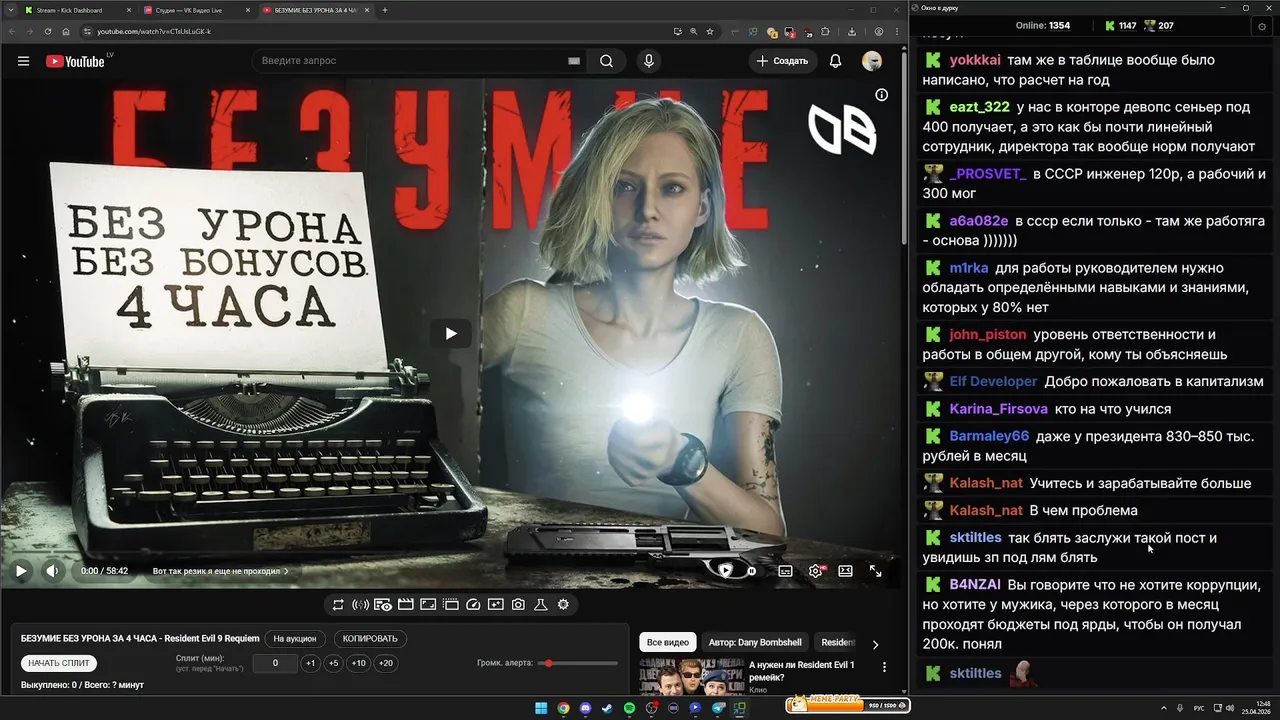This screenshot has width=1280, height=720.
Task: Click the 'На аукцион' button
Action: tap(295, 639)
